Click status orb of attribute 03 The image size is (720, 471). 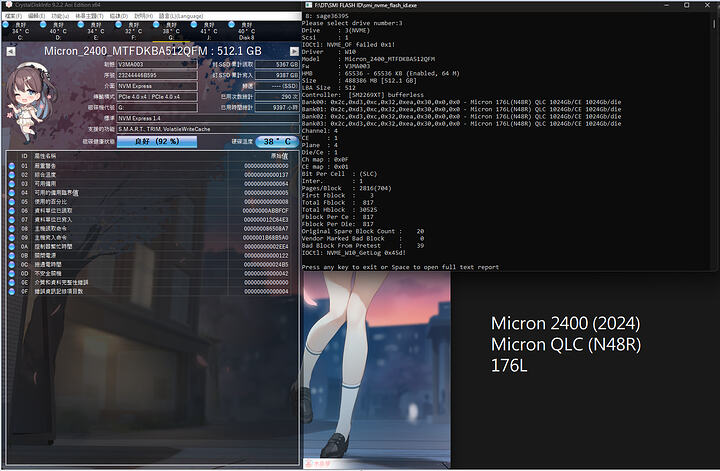[12, 184]
